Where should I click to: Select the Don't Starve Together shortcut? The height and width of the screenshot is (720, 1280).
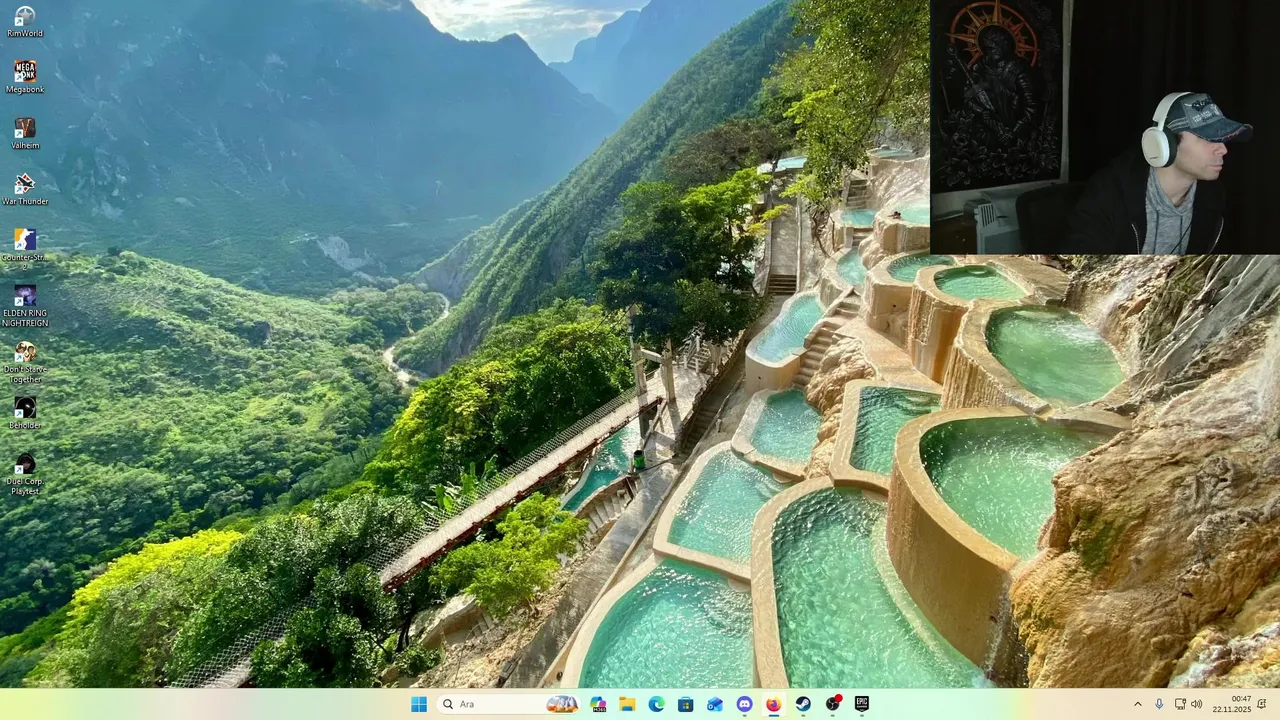point(25,362)
